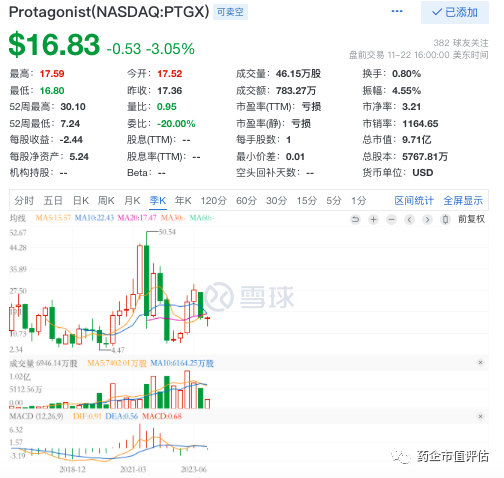The image size is (504, 478).
Task: Open the three-dot more options menu
Action: [x=397, y=11]
